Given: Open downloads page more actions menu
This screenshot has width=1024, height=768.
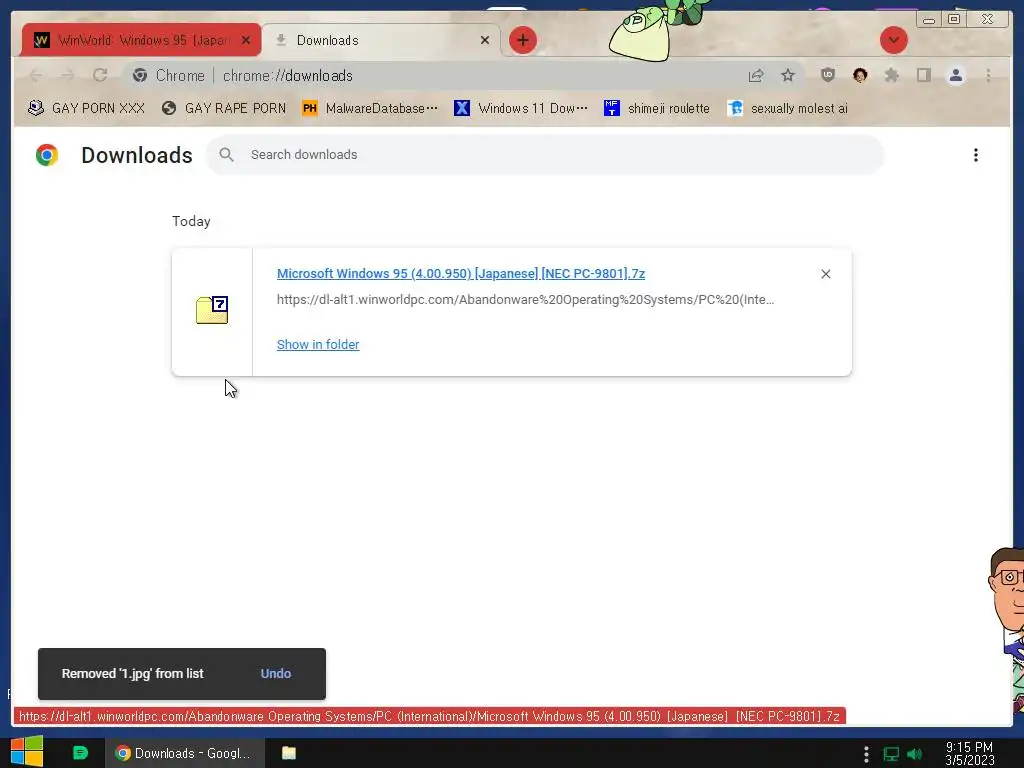Looking at the screenshot, I should pyautogui.click(x=976, y=155).
